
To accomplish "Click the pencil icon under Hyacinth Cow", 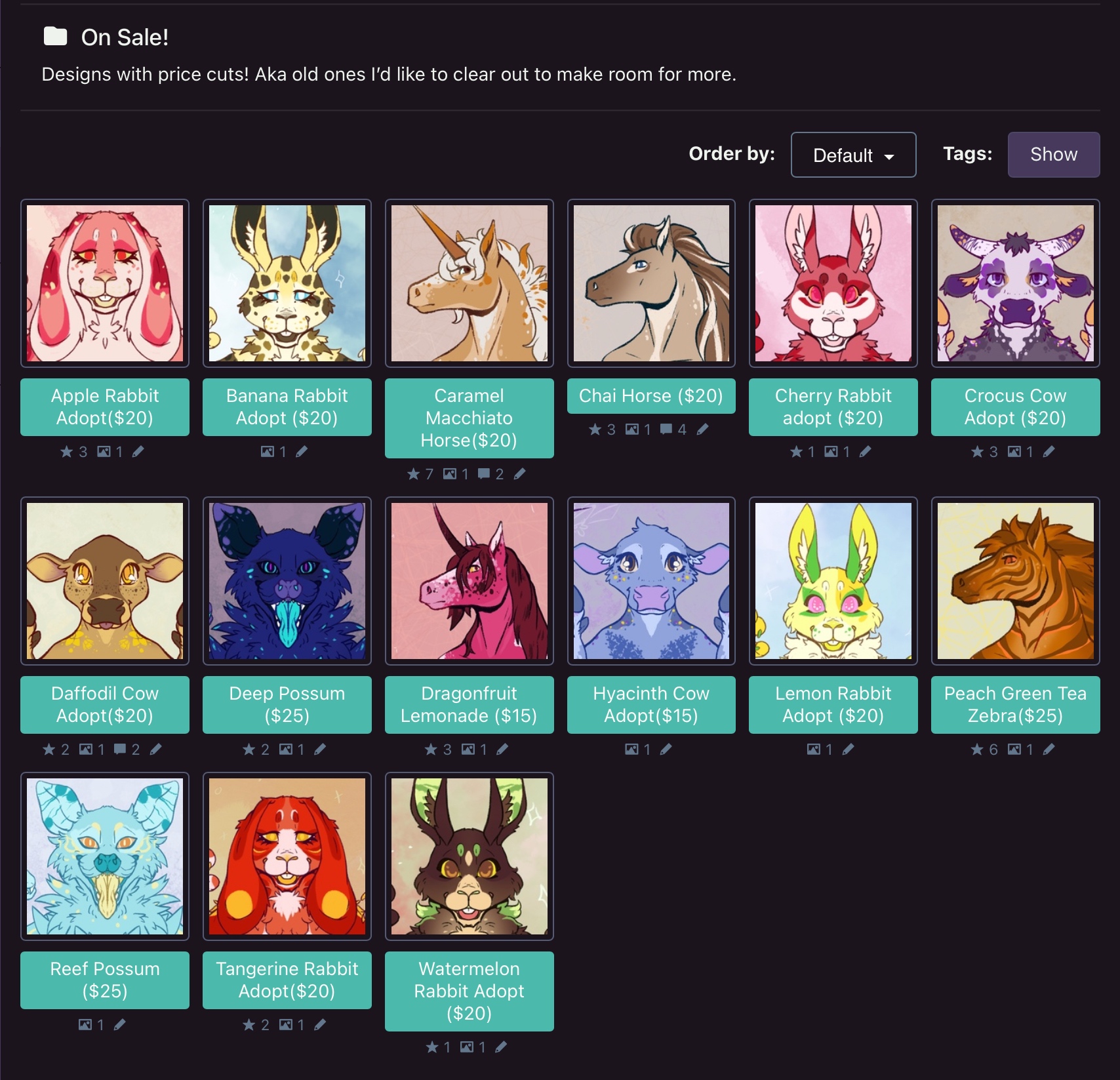I will (x=666, y=750).
